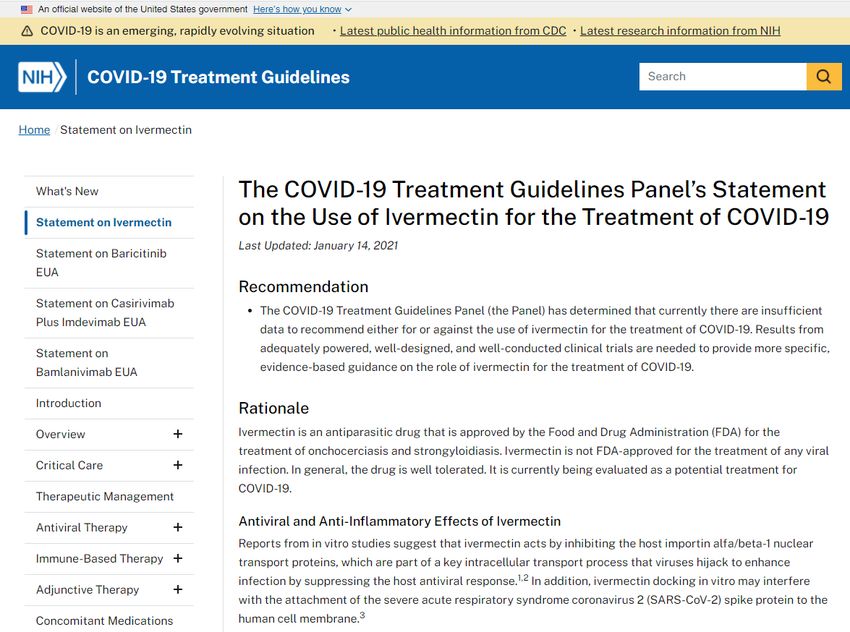850x632 pixels.
Task: Go to the Home breadcrumb link
Action: click(x=34, y=130)
